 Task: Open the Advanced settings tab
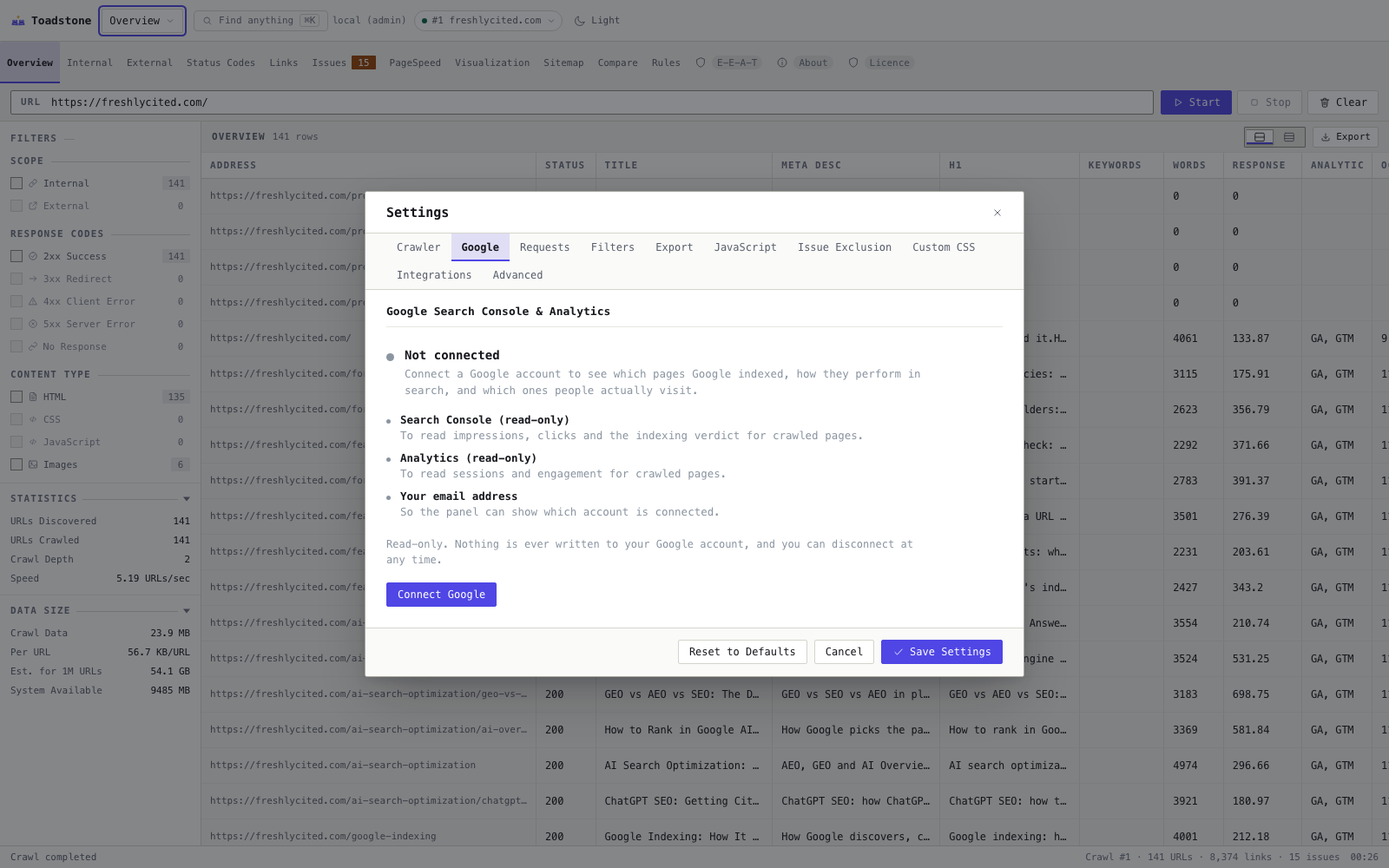(517, 275)
